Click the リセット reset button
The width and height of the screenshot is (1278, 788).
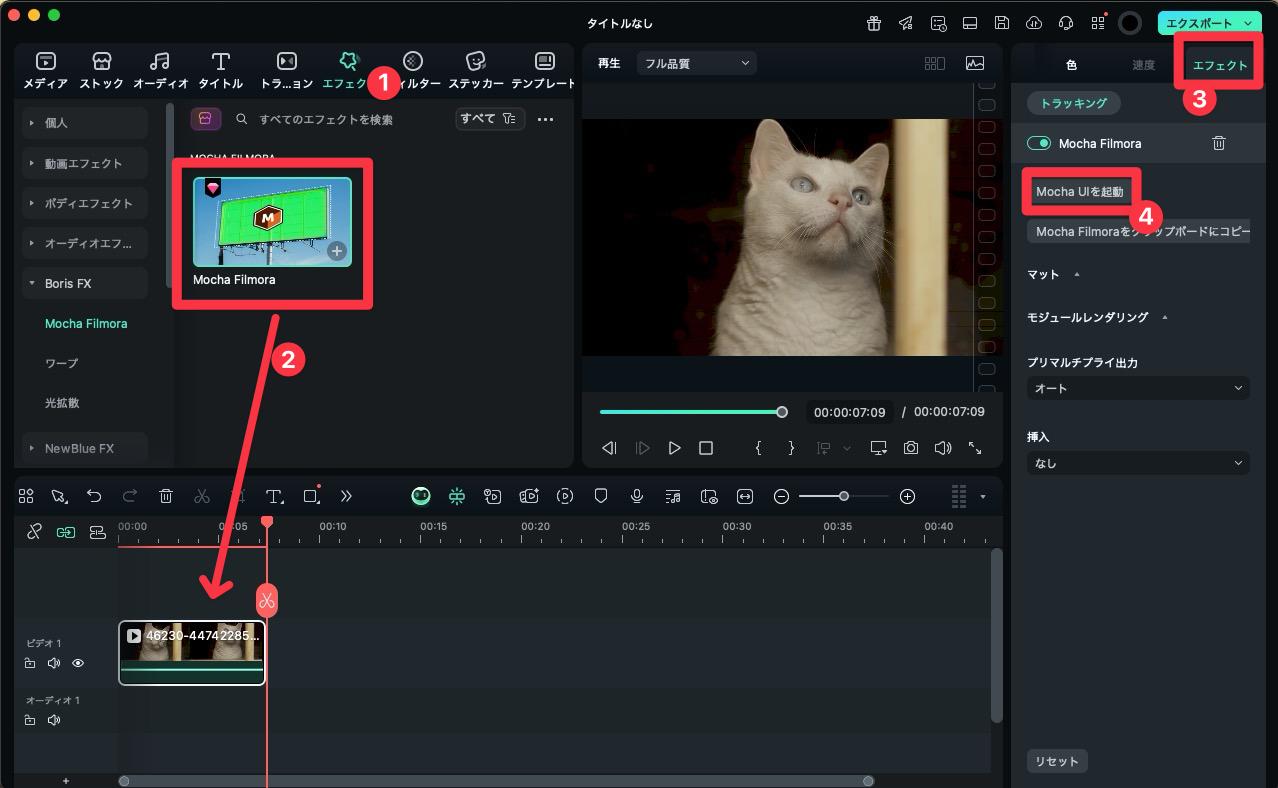(1057, 761)
